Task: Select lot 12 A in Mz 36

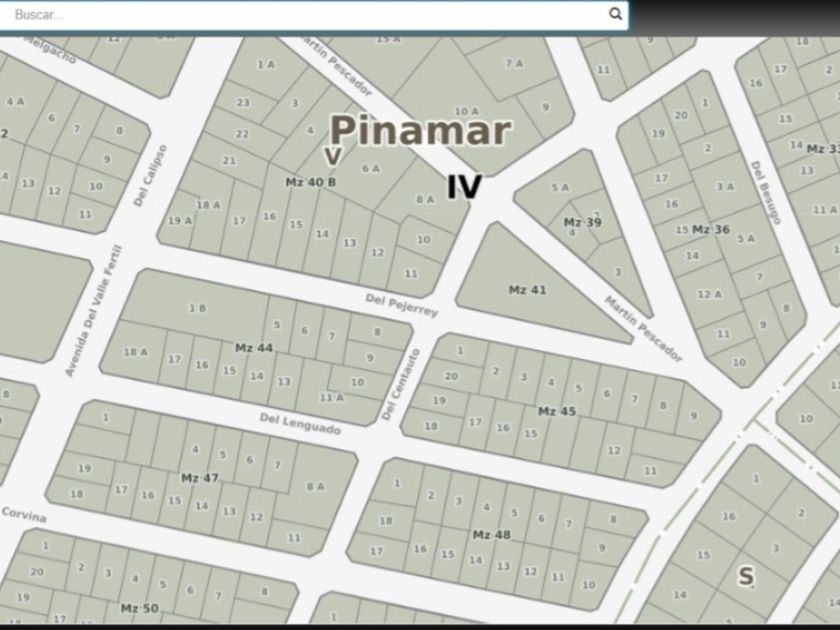Action: (710, 294)
